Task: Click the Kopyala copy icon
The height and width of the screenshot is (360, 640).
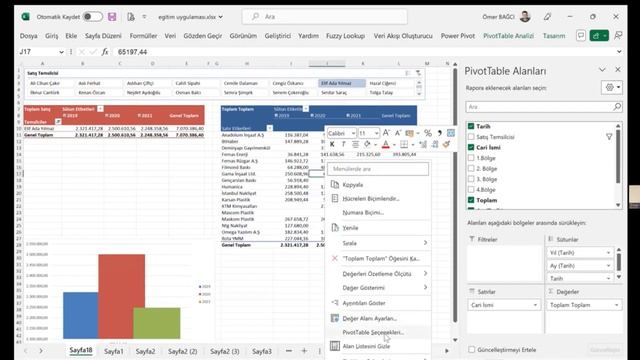Action: click(335, 184)
